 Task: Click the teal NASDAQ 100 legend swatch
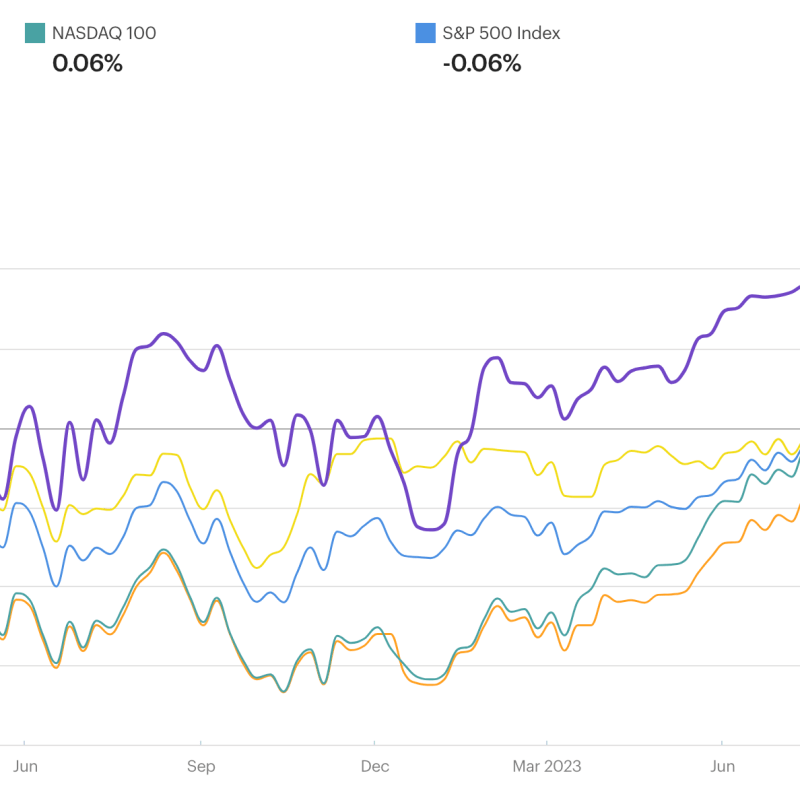point(34,33)
